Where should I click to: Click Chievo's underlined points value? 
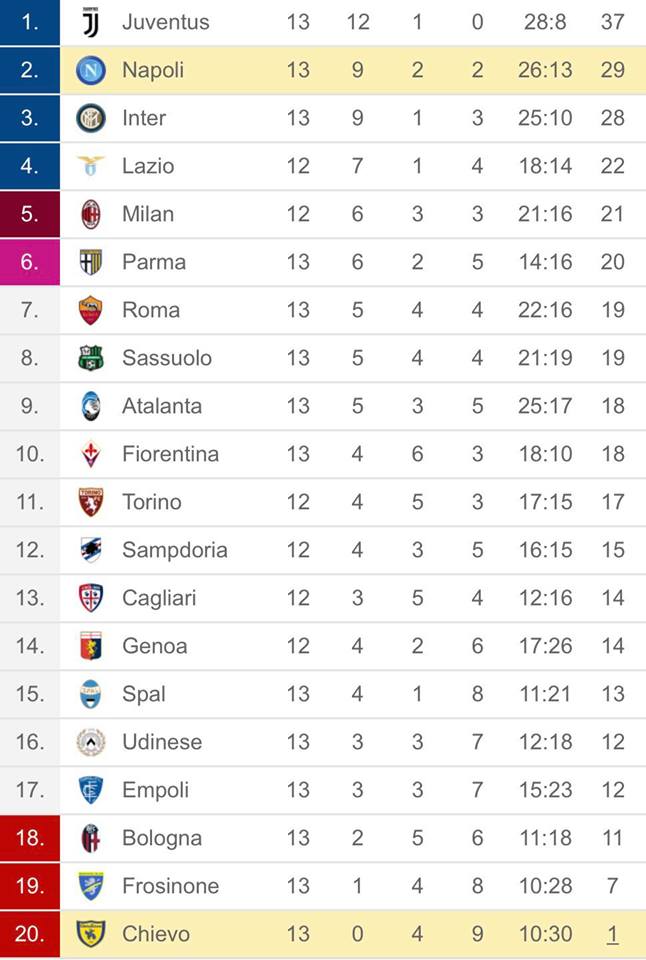(612, 934)
